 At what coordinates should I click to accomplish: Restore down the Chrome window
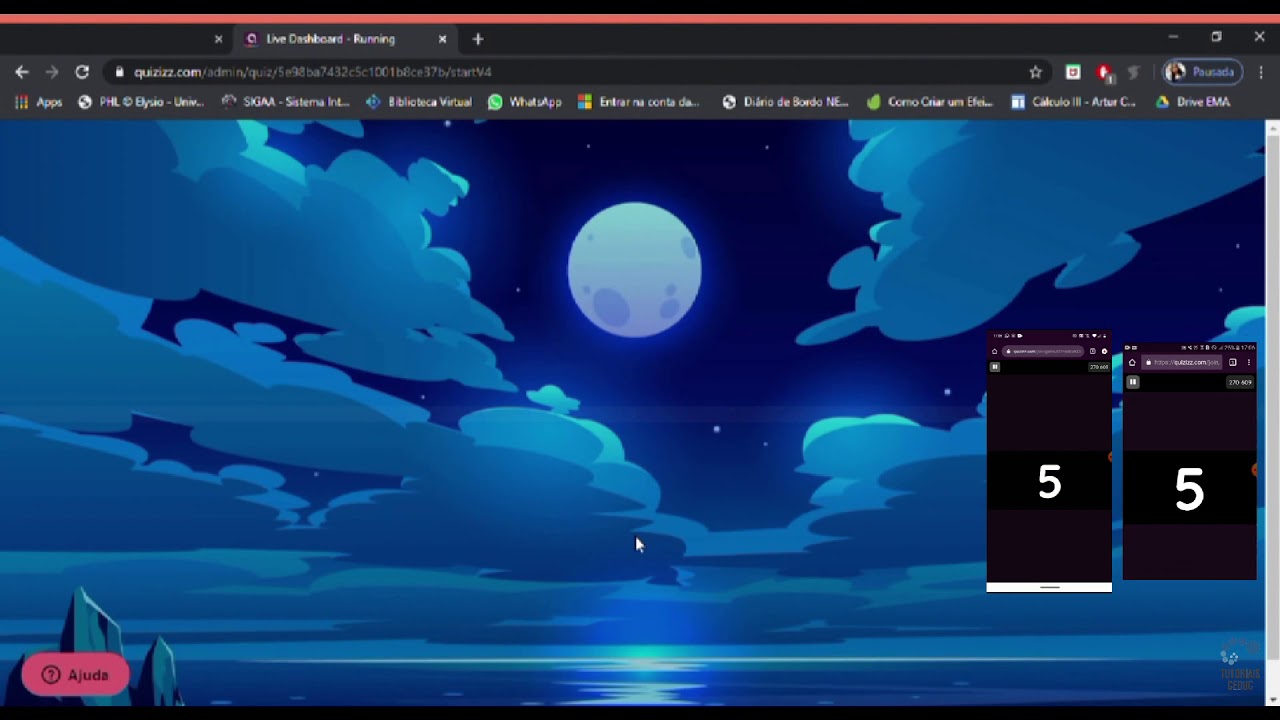click(1216, 37)
